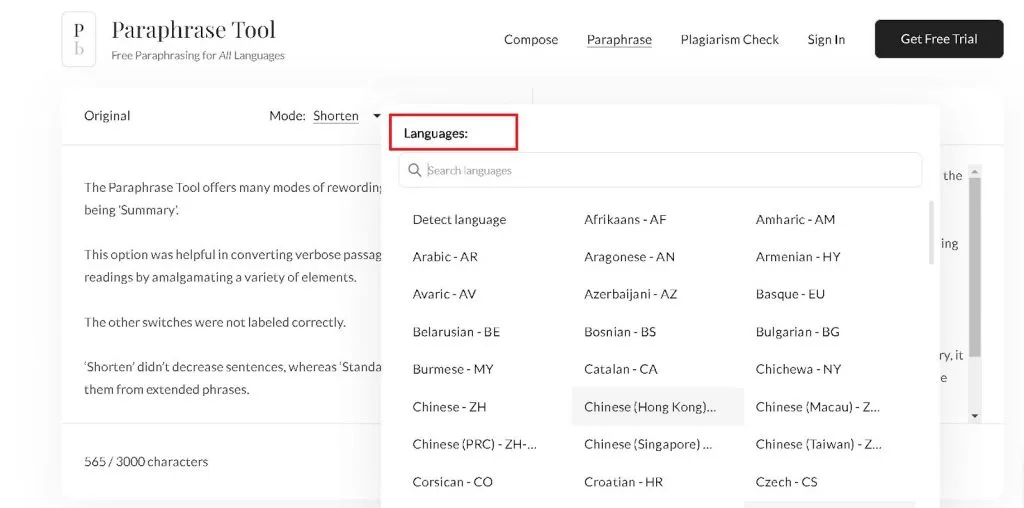
Task: Click the Paraphrase Tool logo icon
Action: point(79,39)
